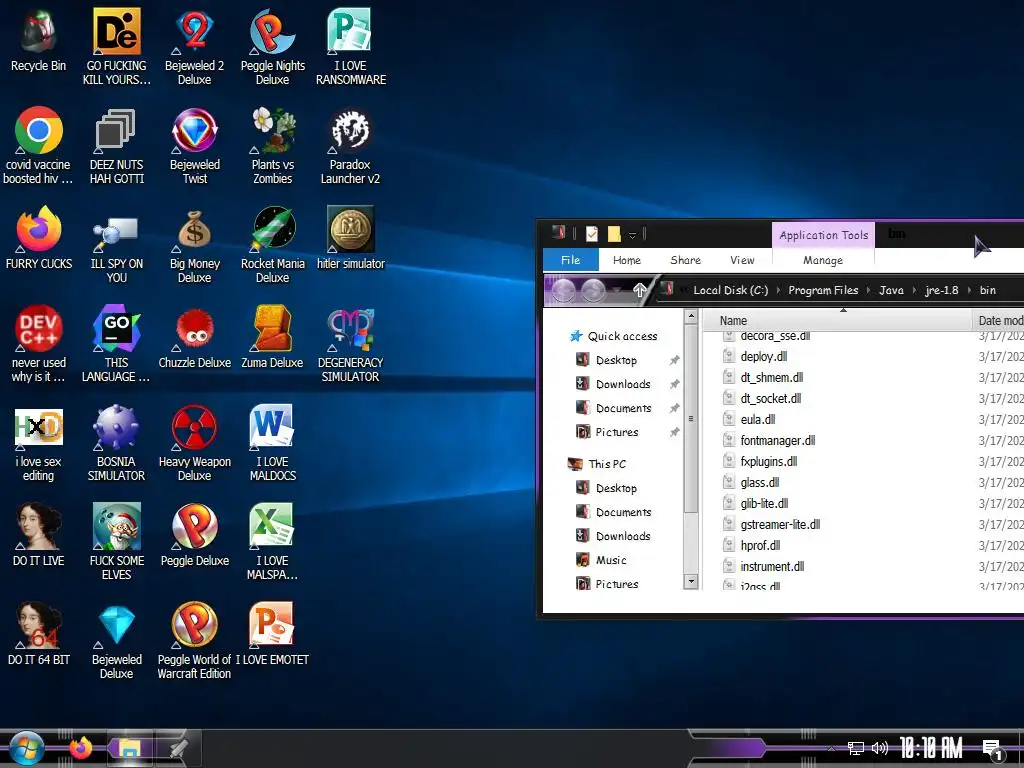Expand chevron after Java breadcrumb
1024x768 pixels.
[x=914, y=290]
